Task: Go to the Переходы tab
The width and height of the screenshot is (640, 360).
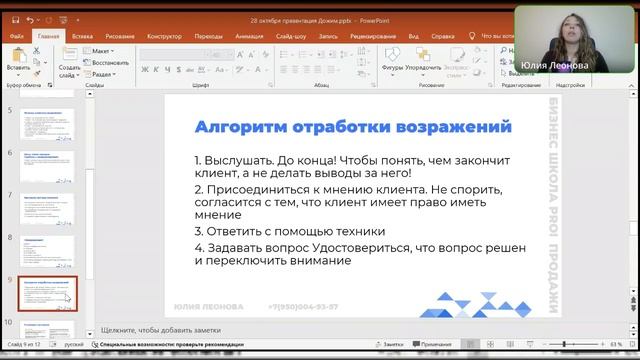Action: point(209,36)
